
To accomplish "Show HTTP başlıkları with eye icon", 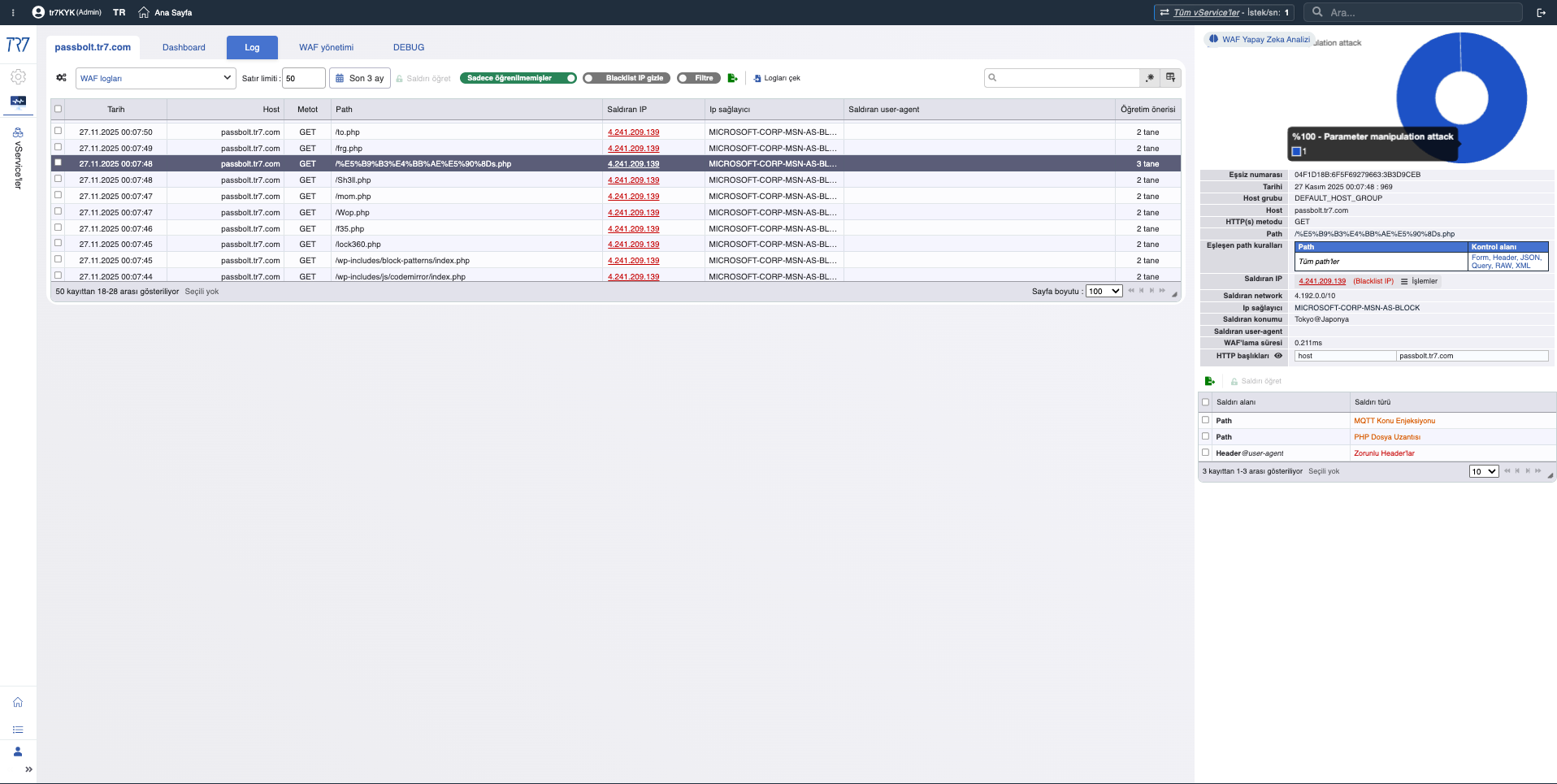I will coord(1278,356).
